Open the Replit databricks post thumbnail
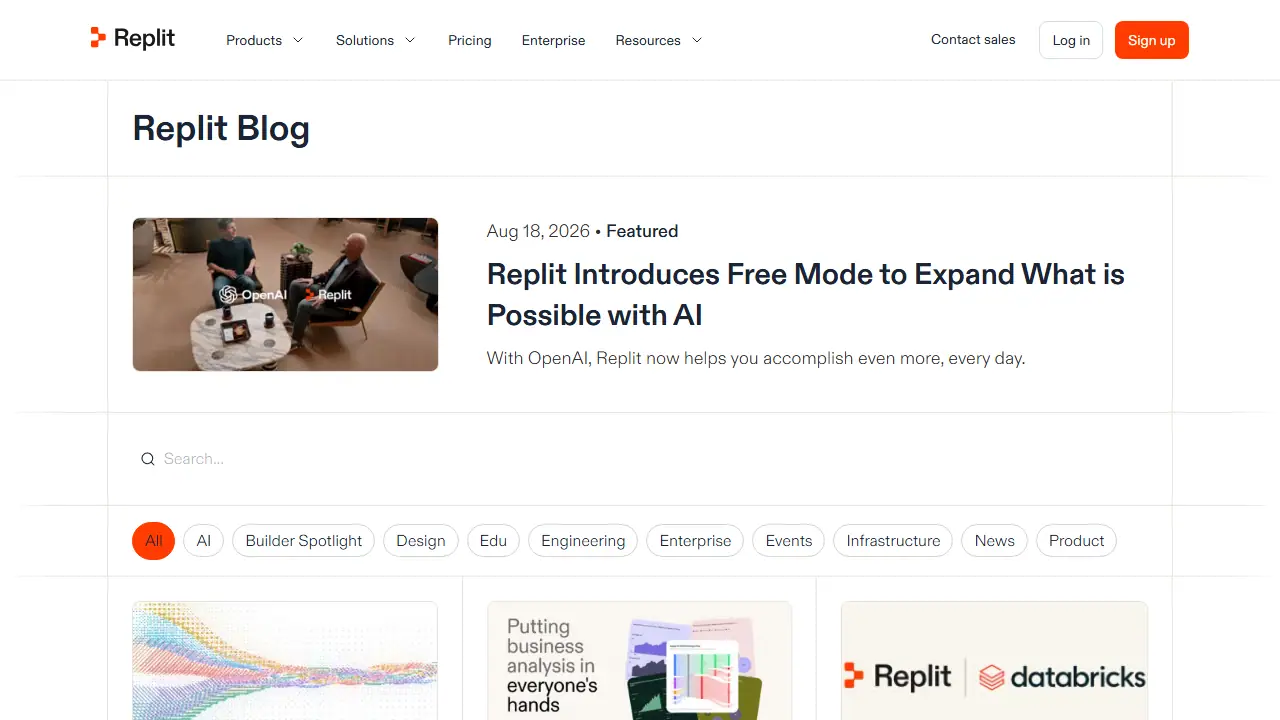Screen dimensions: 1280x720 coord(994,661)
